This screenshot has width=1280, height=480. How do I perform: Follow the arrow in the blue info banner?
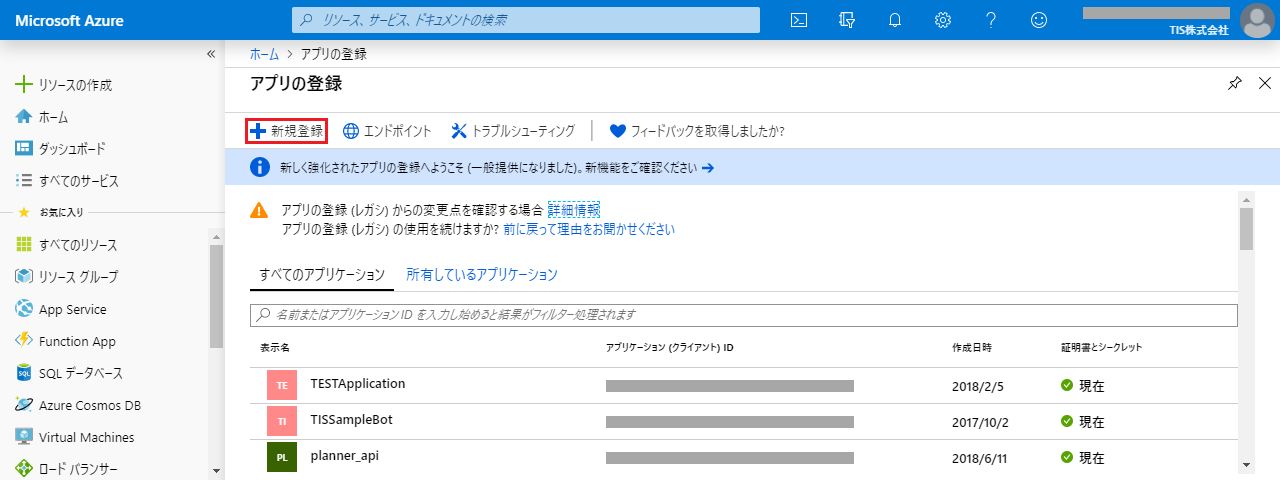(x=708, y=168)
